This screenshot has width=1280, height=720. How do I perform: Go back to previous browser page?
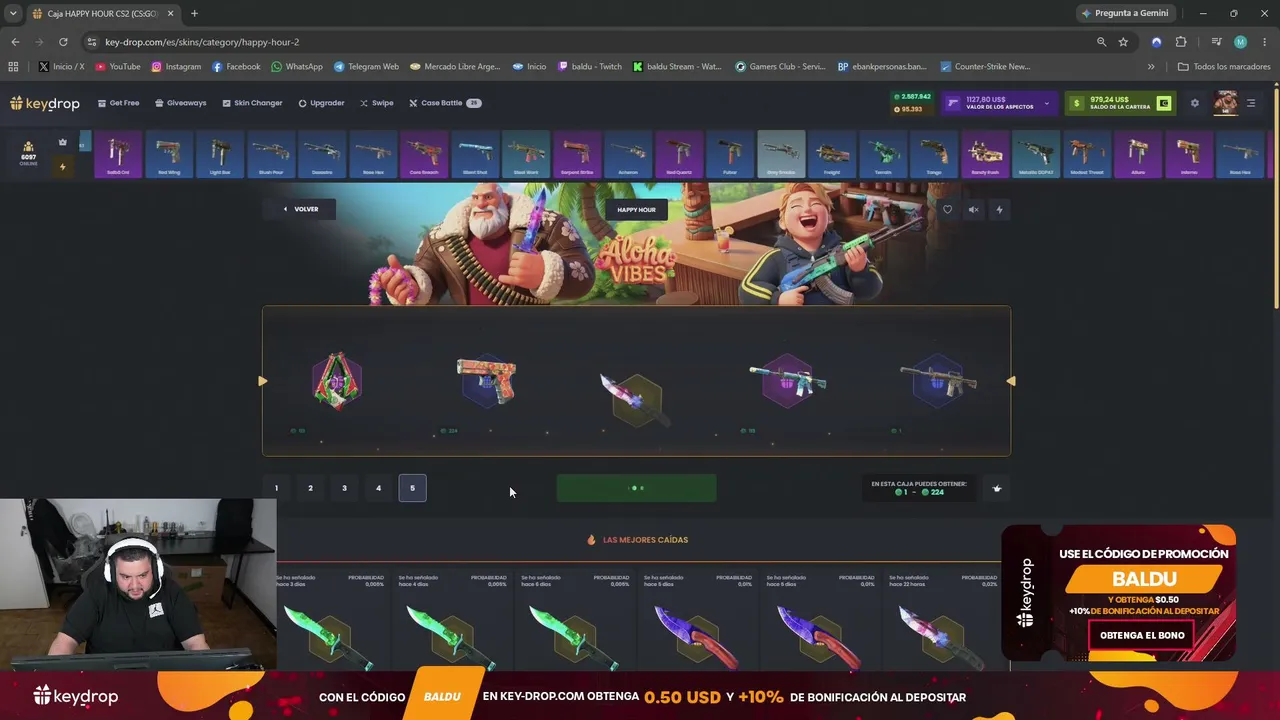click(15, 42)
